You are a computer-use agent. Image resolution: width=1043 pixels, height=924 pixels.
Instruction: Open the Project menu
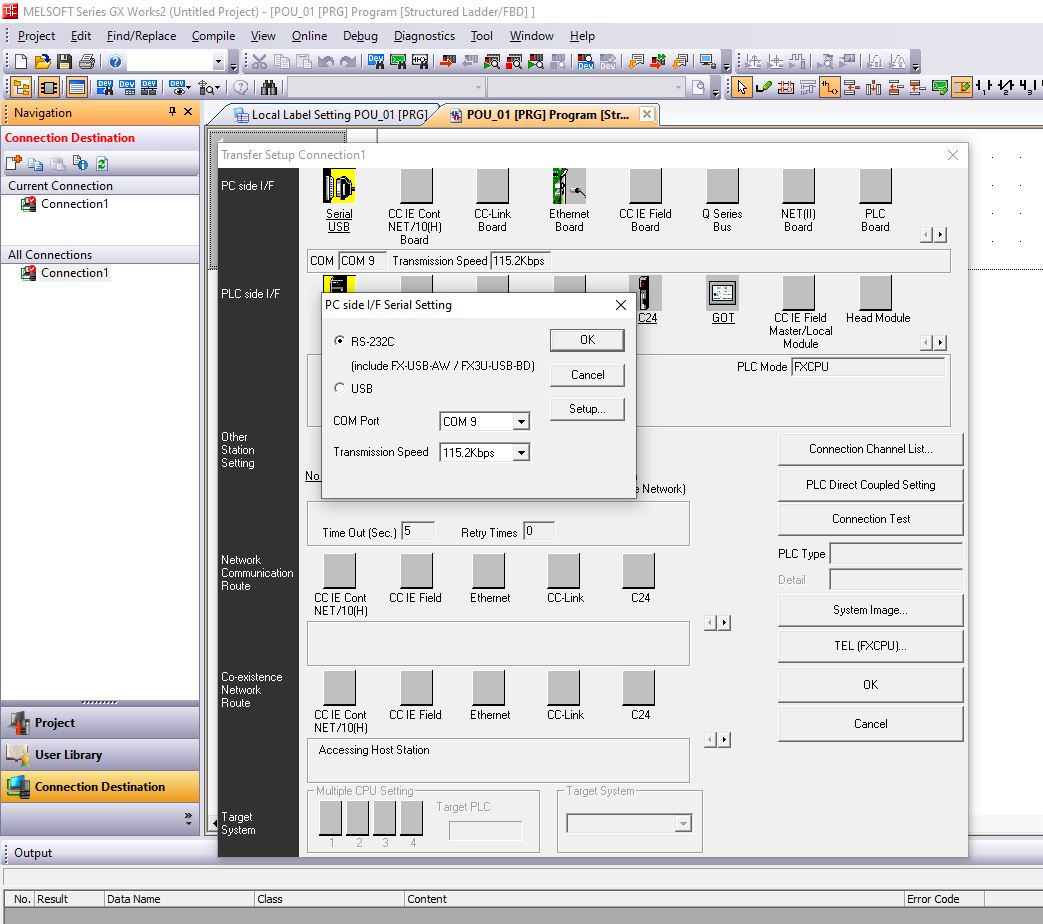point(36,36)
